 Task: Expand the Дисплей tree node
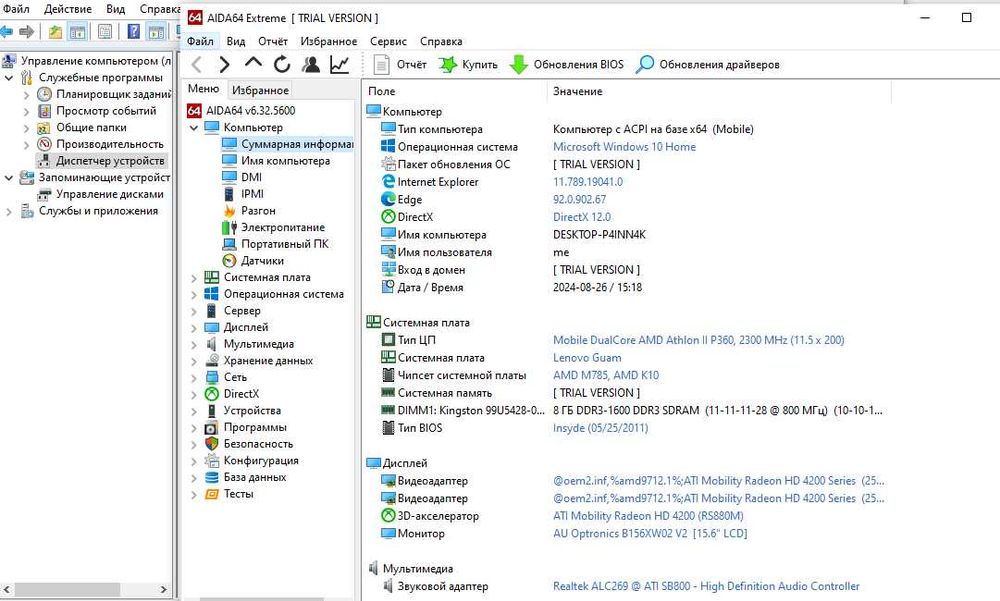(x=194, y=327)
